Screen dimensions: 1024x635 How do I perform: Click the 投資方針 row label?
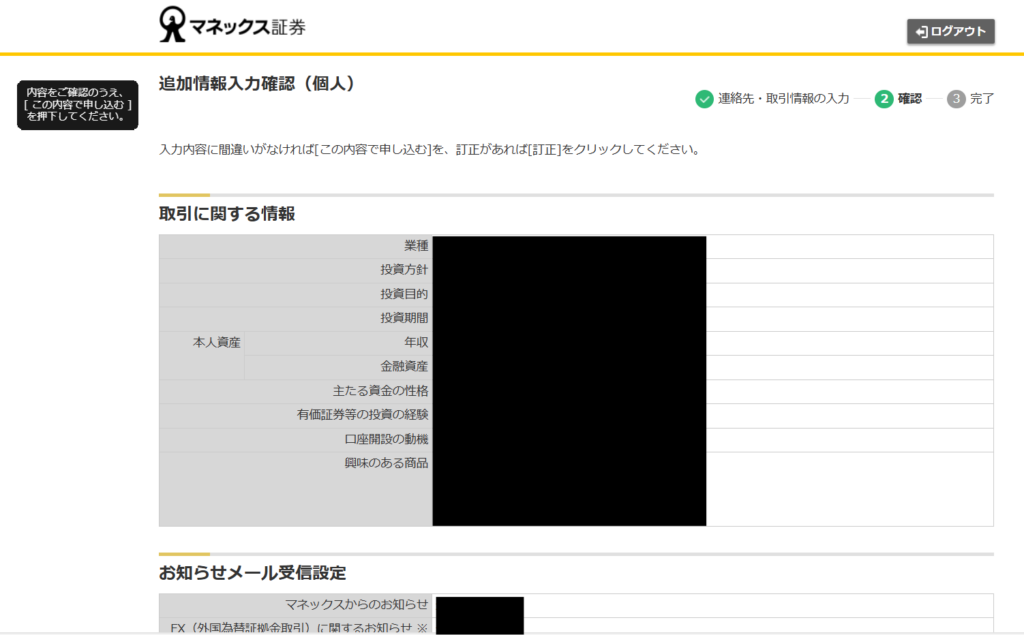click(404, 270)
